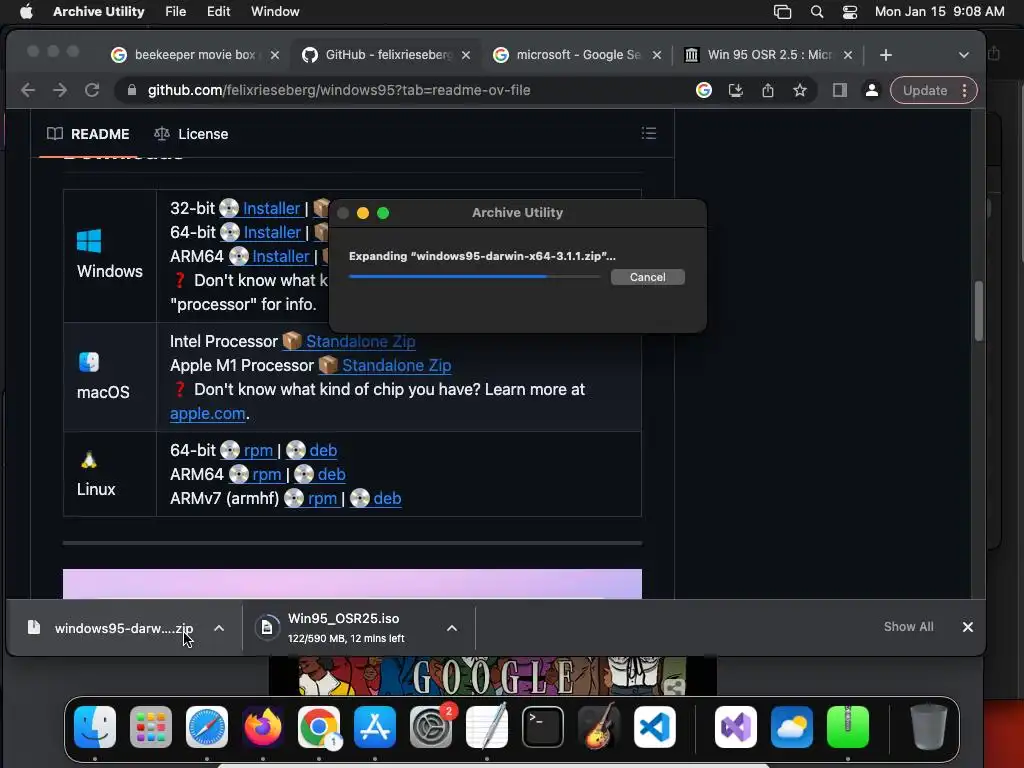Download the Linux ARMv7 deb link
Image resolution: width=1024 pixels, height=768 pixels.
point(387,499)
